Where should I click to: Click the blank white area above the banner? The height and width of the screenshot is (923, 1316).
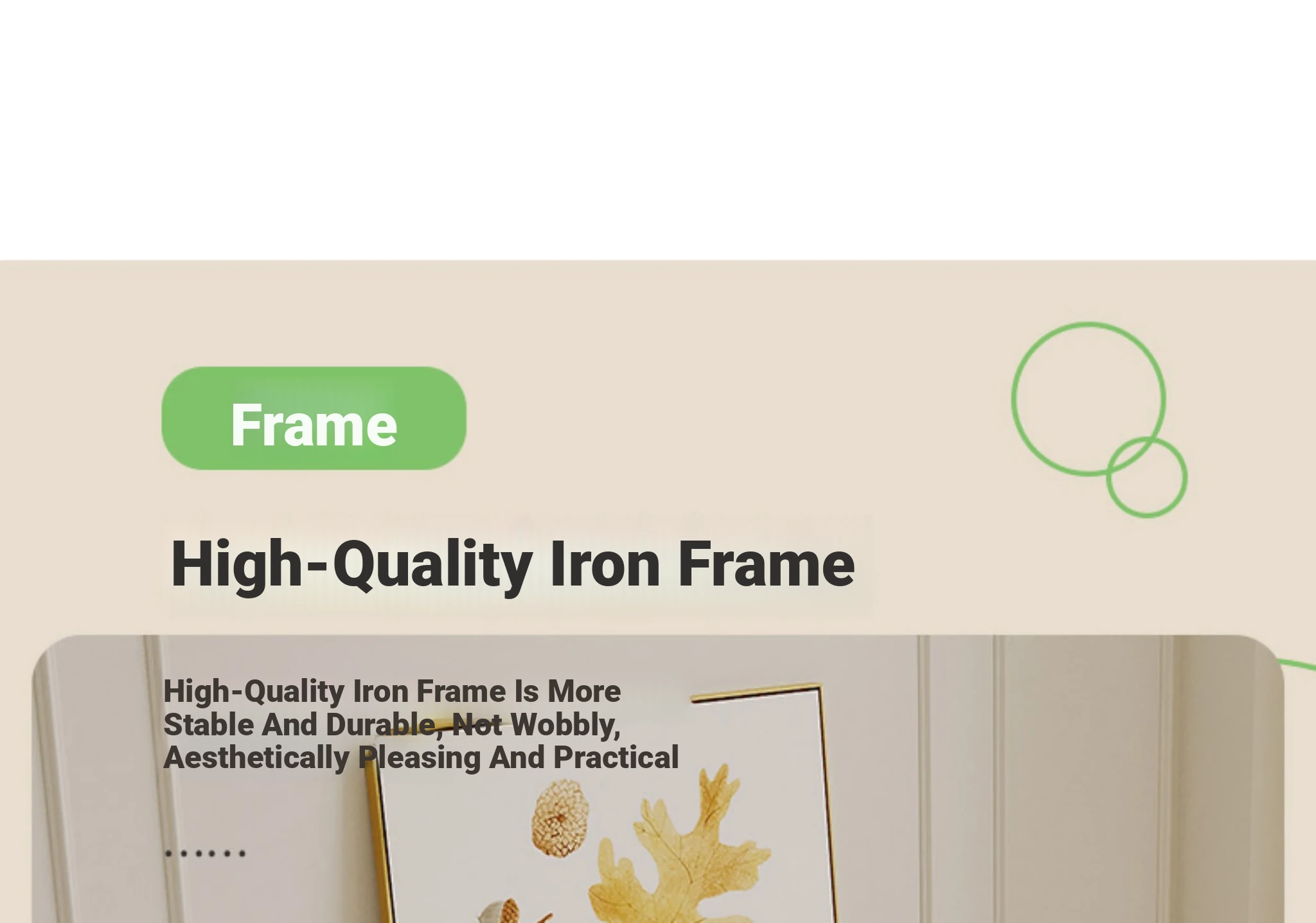pos(658,129)
